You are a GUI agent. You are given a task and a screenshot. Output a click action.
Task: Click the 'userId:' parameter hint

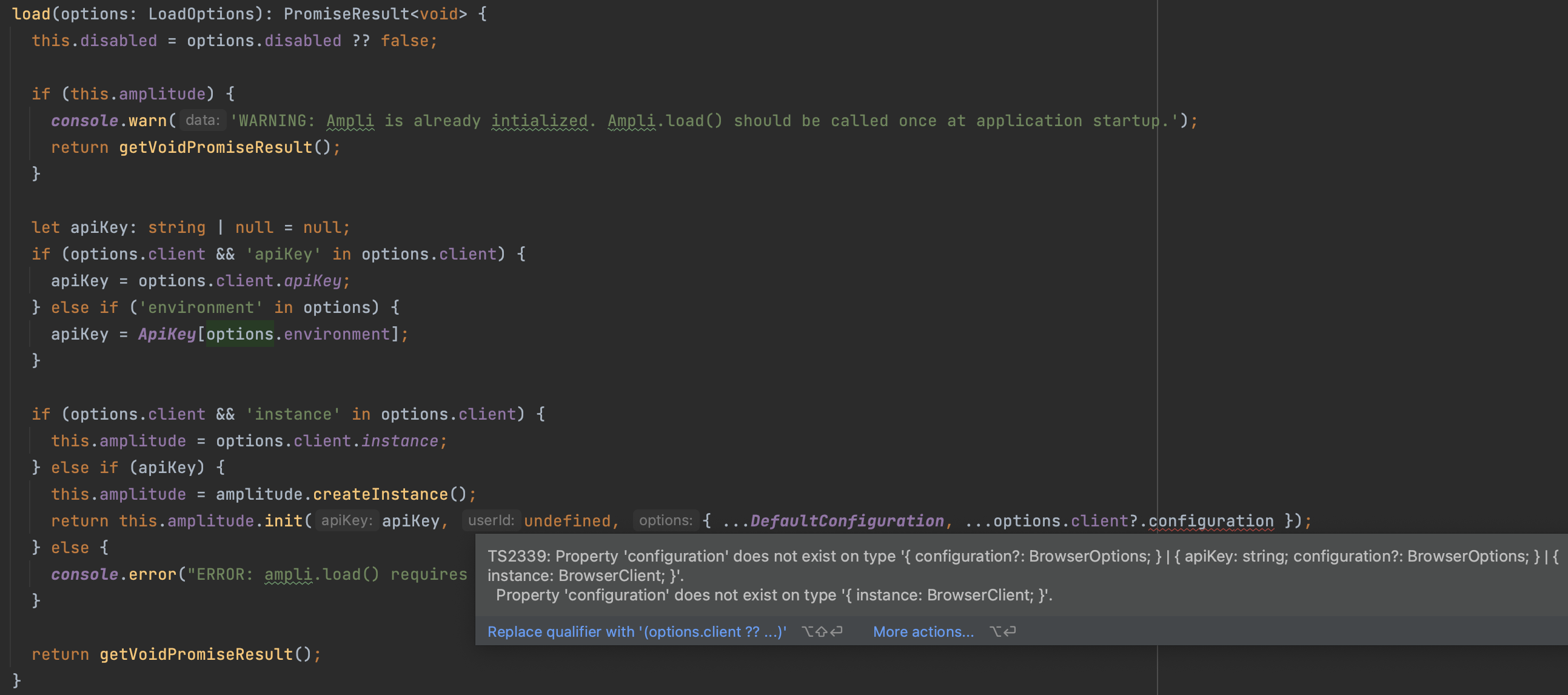[x=491, y=520]
